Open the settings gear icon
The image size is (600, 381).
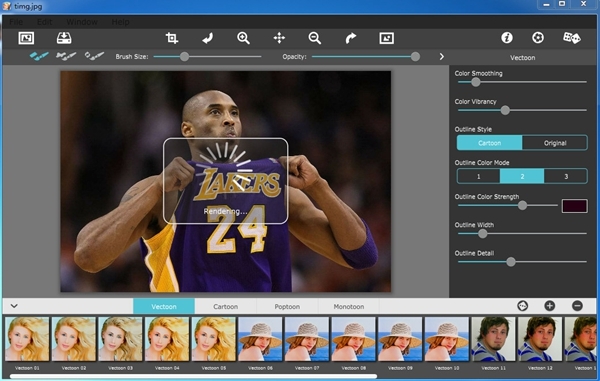[x=538, y=37]
